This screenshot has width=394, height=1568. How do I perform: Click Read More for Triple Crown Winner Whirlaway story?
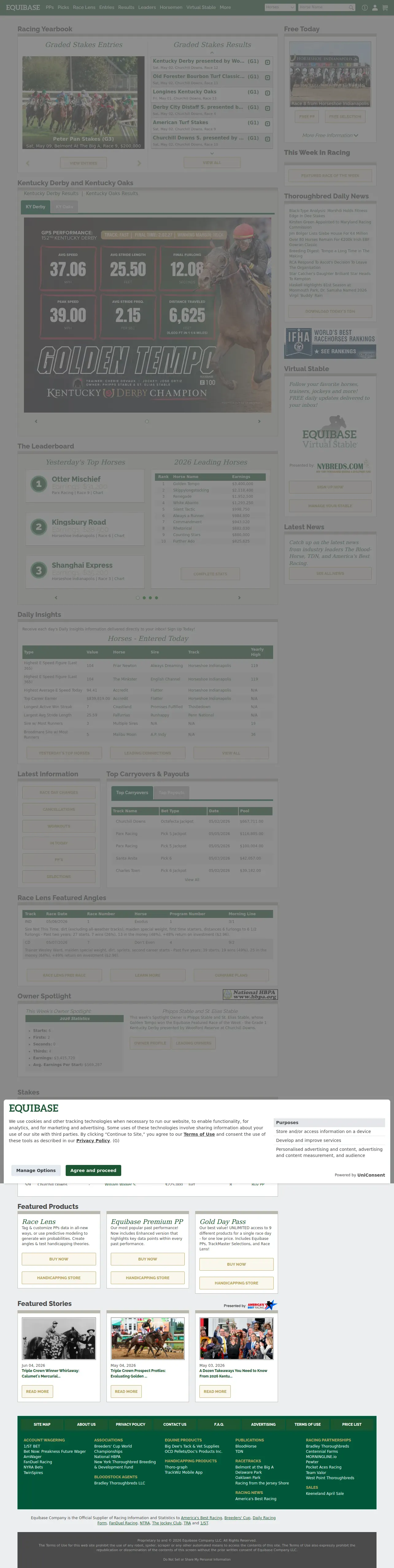[x=37, y=1391]
